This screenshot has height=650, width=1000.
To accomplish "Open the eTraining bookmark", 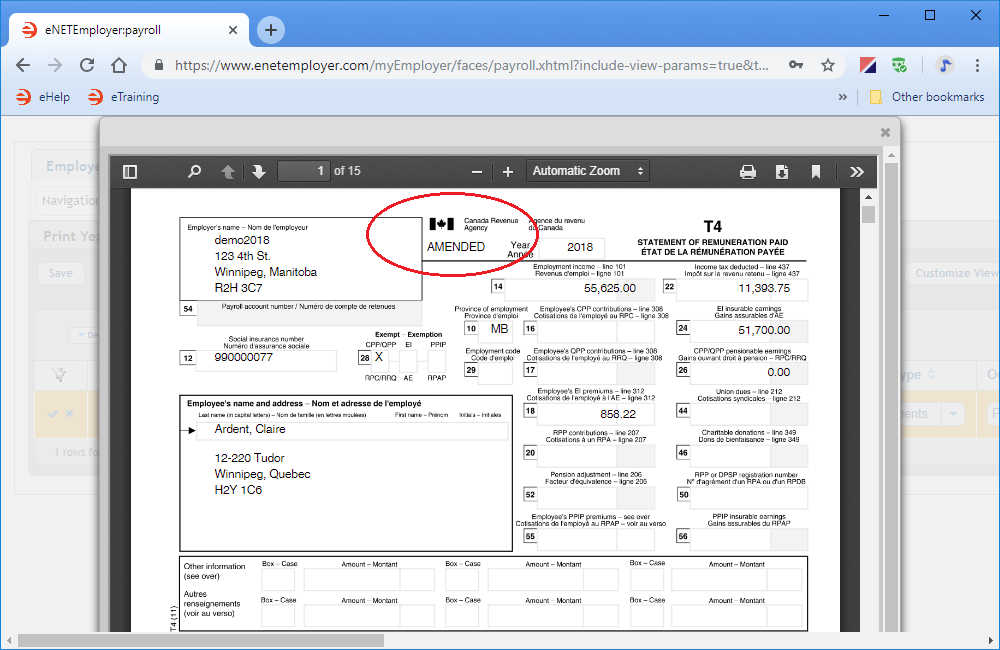I will click(x=123, y=97).
